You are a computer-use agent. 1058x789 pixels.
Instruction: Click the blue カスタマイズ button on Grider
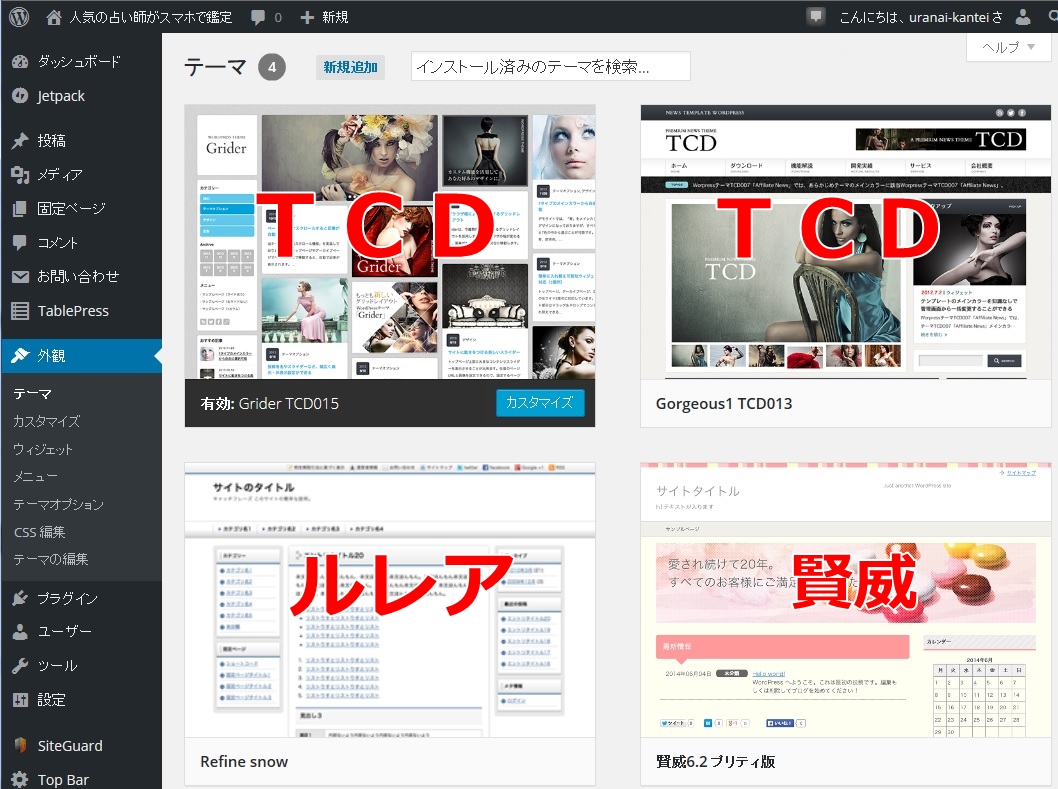[x=540, y=402]
